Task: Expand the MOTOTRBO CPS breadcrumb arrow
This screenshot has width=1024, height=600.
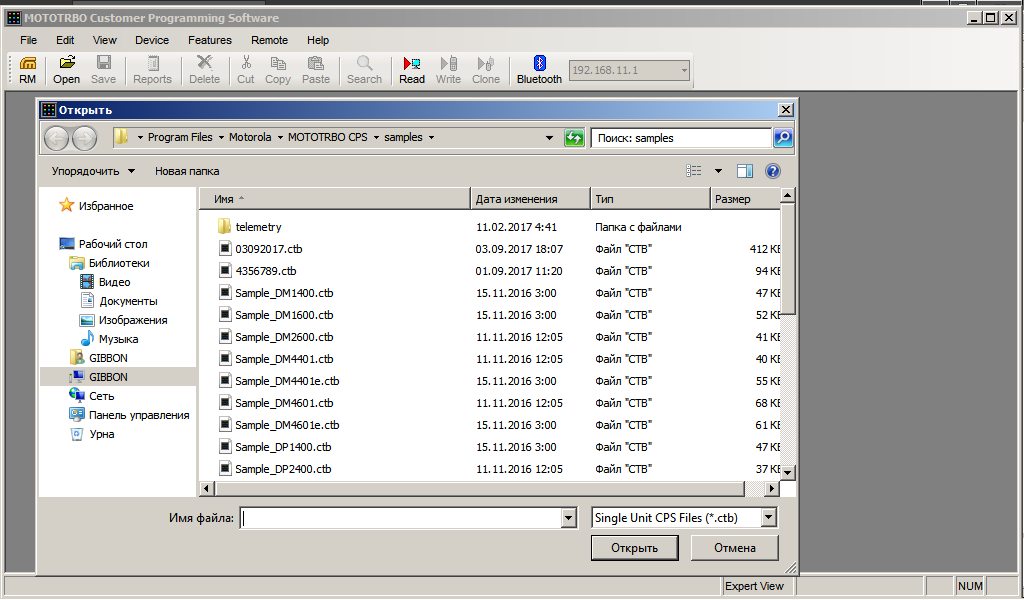Action: pos(376,138)
